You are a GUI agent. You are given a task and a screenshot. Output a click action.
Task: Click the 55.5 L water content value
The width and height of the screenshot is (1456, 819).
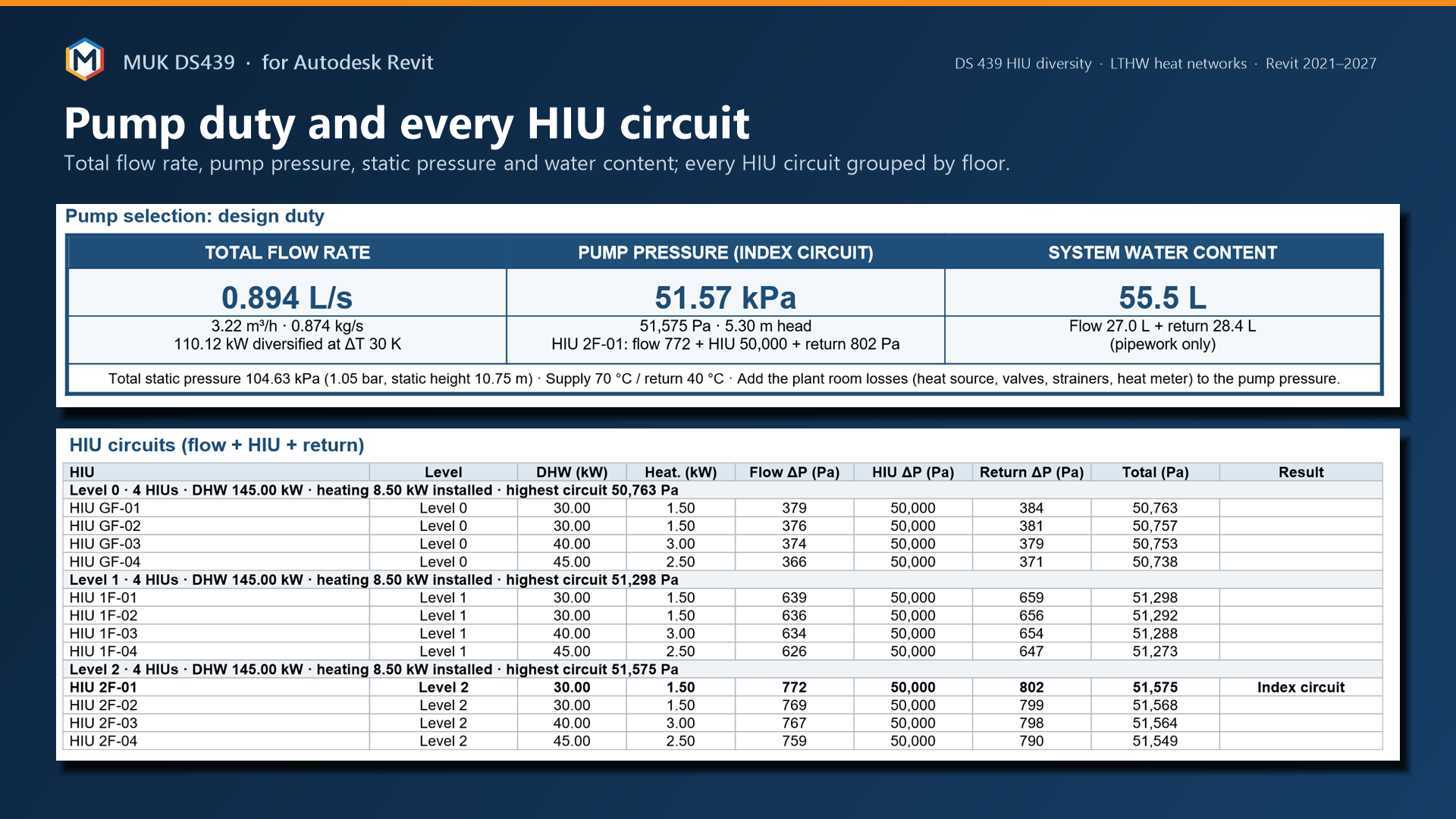(1163, 297)
